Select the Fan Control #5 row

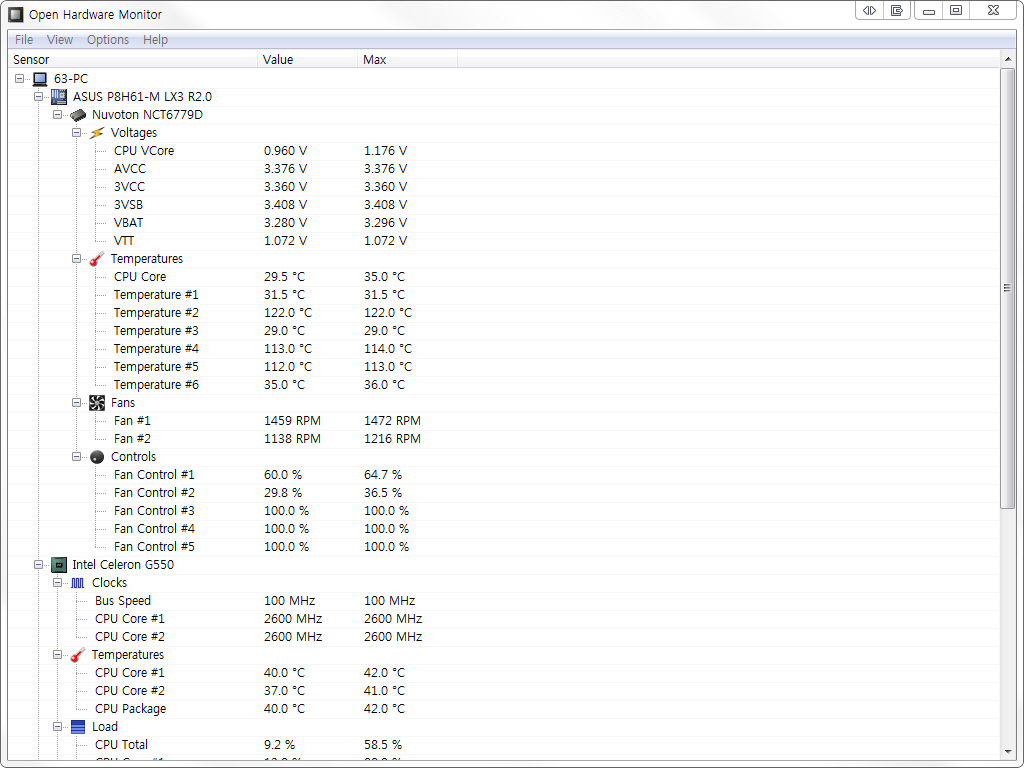(x=504, y=547)
